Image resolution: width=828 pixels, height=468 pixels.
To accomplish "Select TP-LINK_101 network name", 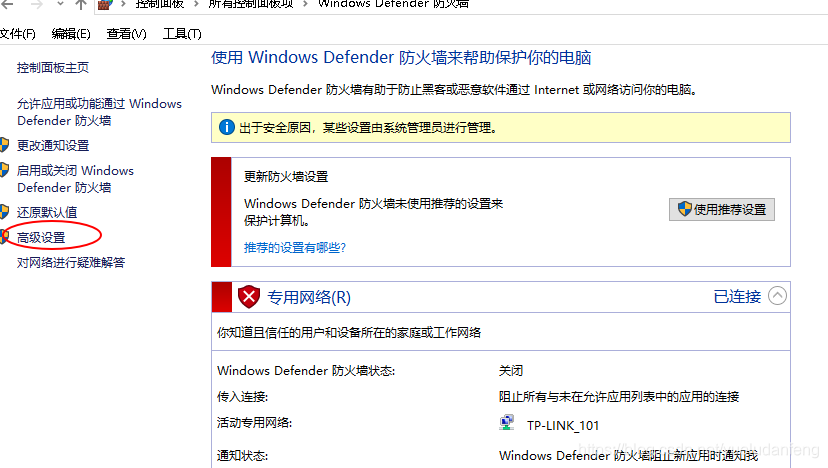I will click(563, 426).
